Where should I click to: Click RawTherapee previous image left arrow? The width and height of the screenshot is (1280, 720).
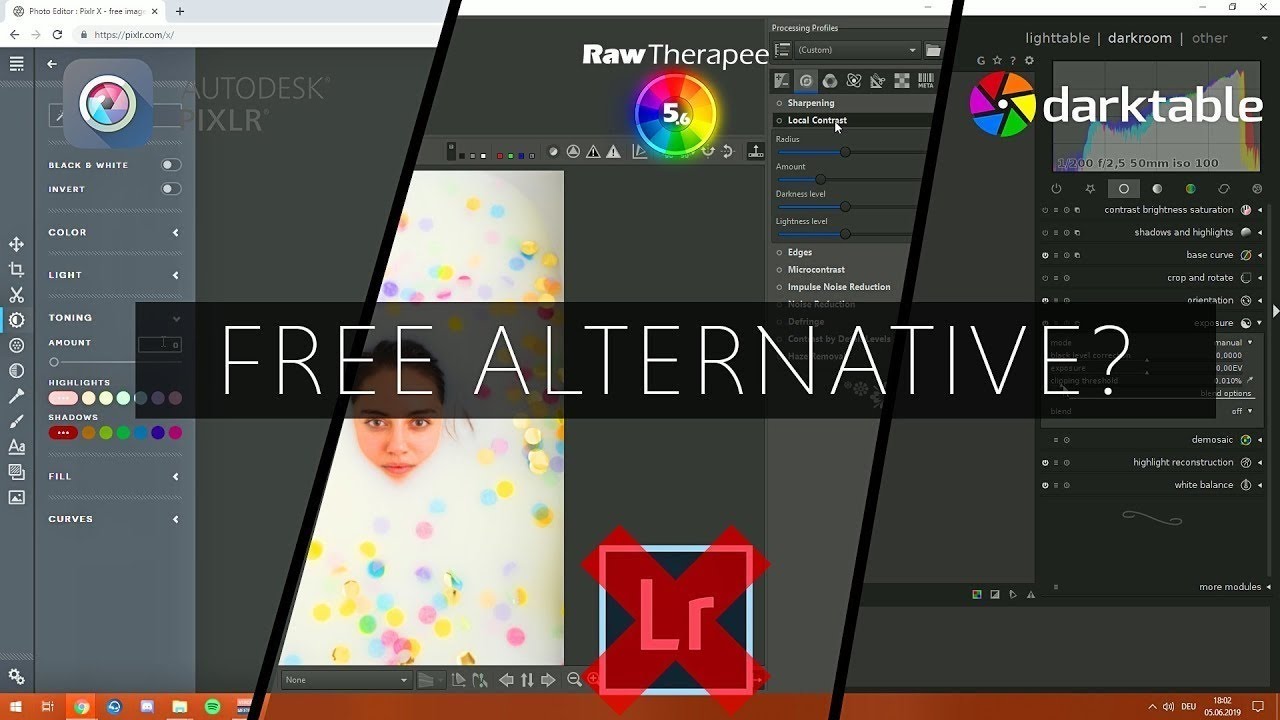click(x=506, y=680)
